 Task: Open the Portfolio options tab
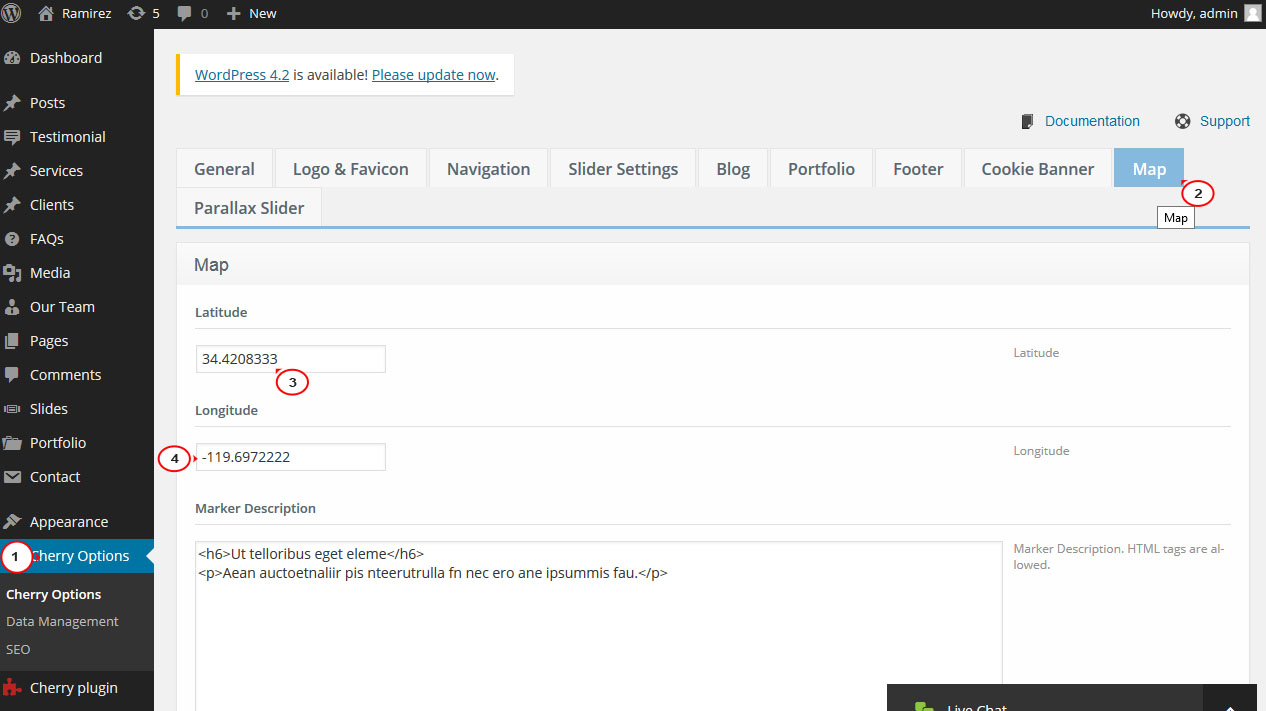click(821, 168)
